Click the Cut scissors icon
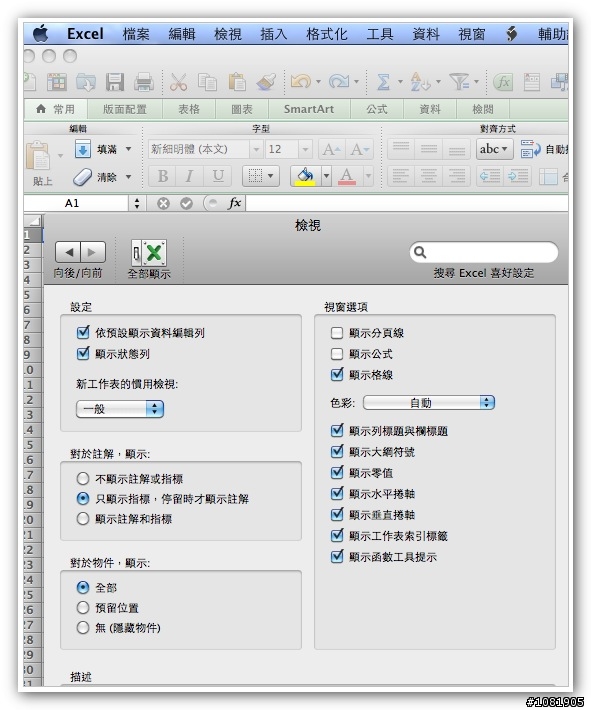591x710 pixels. (178, 82)
